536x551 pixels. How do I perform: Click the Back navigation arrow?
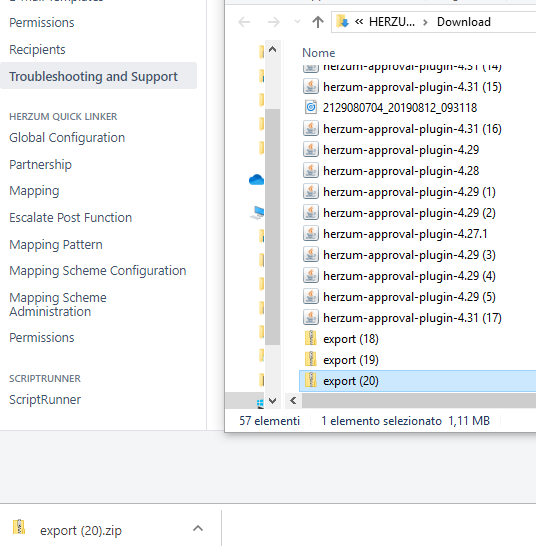pos(244,22)
